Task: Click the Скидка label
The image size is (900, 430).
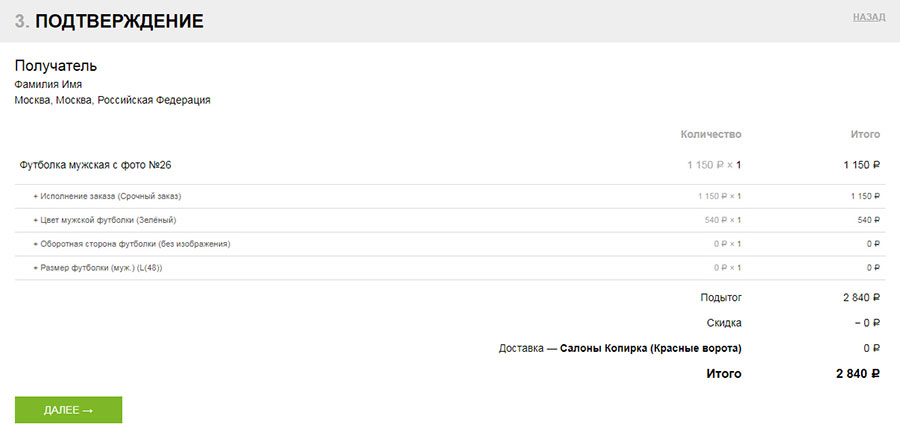Action: point(725,323)
